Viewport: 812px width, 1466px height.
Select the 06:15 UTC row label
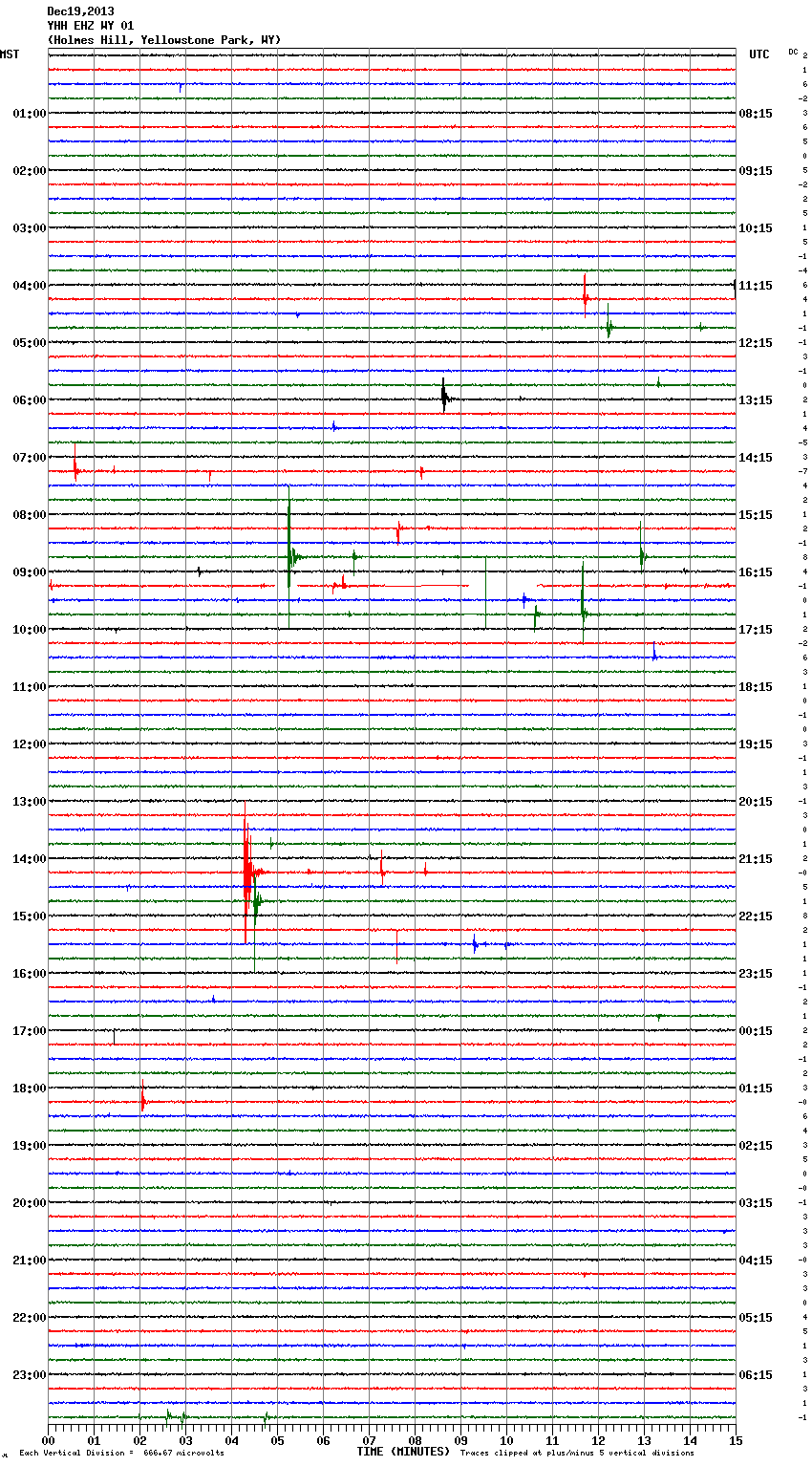coord(756,1375)
